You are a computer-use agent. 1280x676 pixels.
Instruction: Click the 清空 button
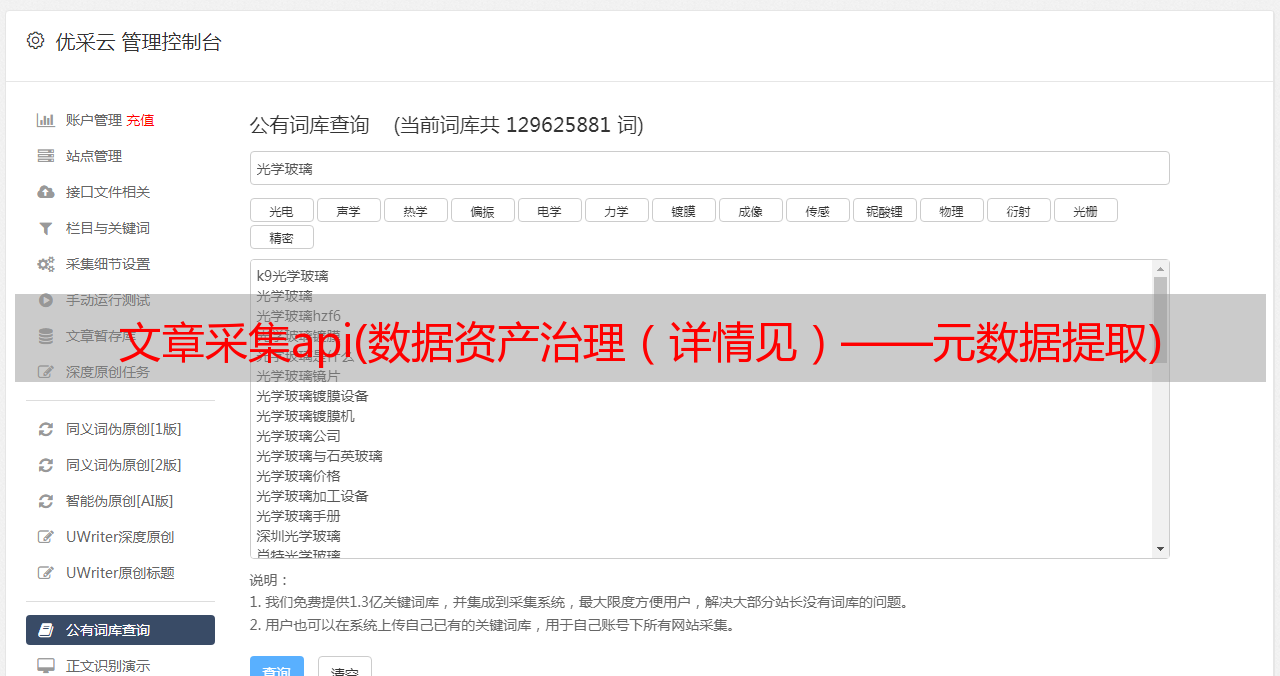[x=345, y=668]
